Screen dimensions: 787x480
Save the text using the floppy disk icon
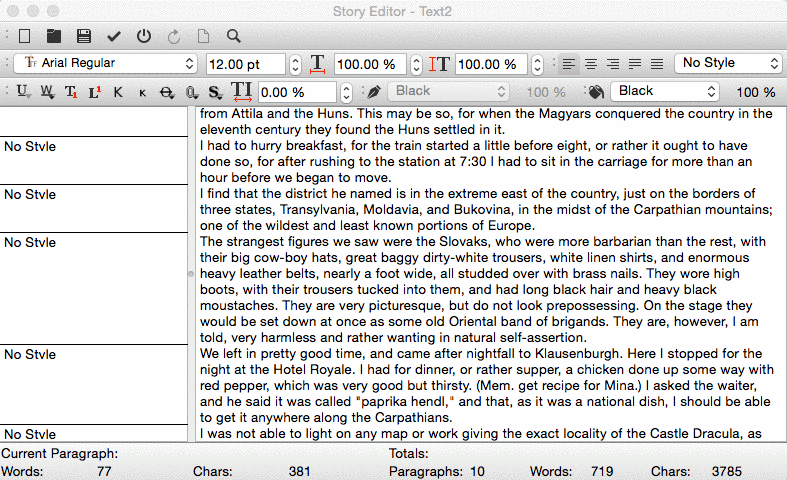(x=84, y=36)
